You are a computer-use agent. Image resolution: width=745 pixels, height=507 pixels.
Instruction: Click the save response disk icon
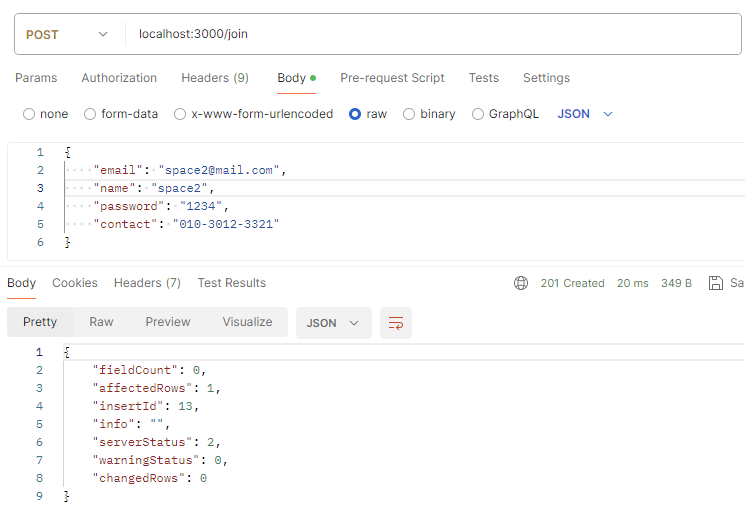click(x=716, y=283)
